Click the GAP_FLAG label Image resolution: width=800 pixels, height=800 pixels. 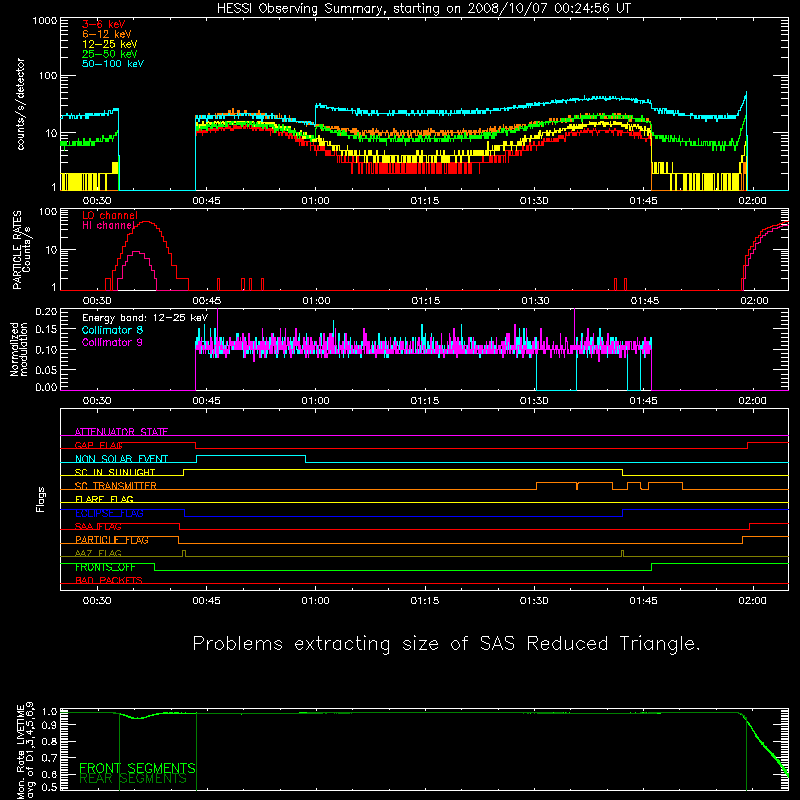tap(99, 445)
